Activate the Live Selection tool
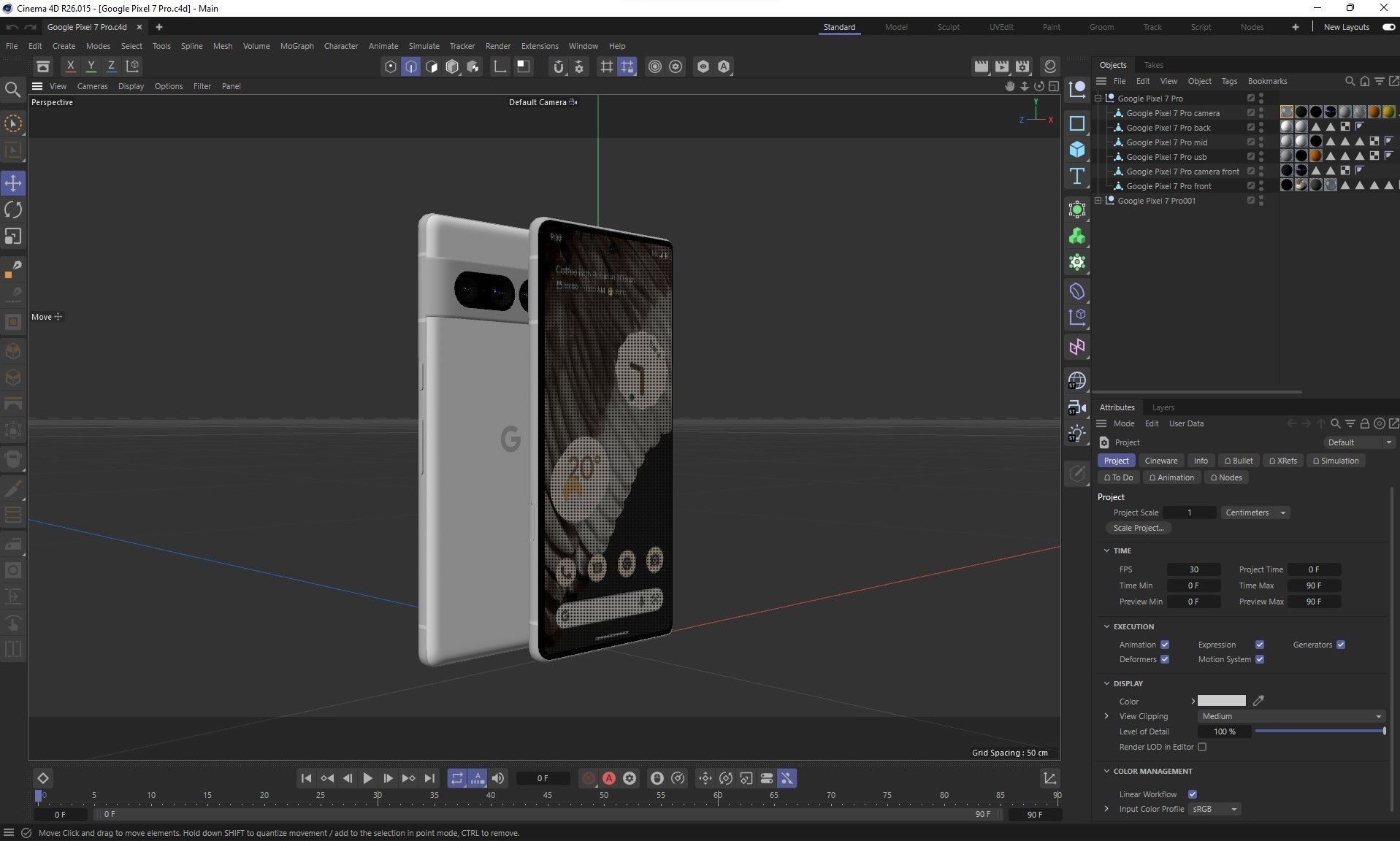 point(13,124)
